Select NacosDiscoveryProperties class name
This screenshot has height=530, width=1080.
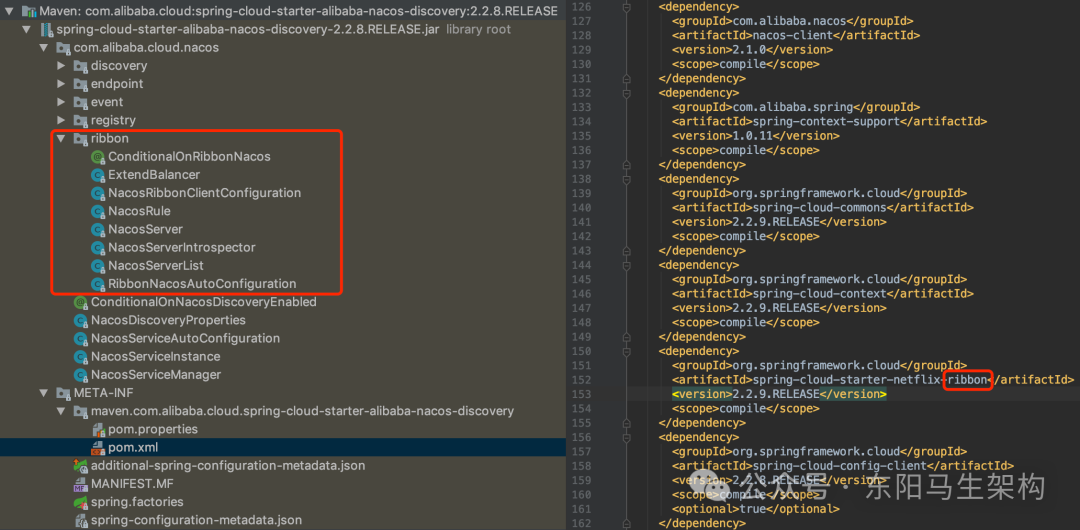tap(168, 320)
